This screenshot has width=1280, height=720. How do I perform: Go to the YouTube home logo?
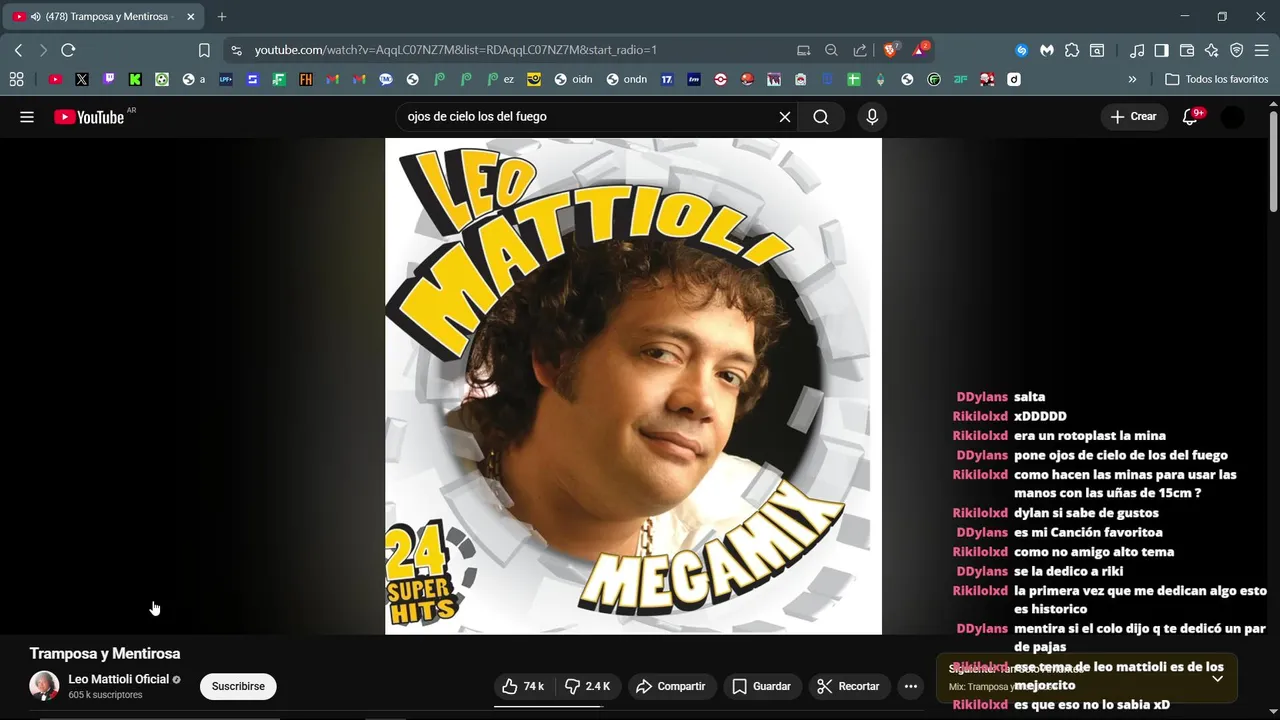tap(88, 117)
